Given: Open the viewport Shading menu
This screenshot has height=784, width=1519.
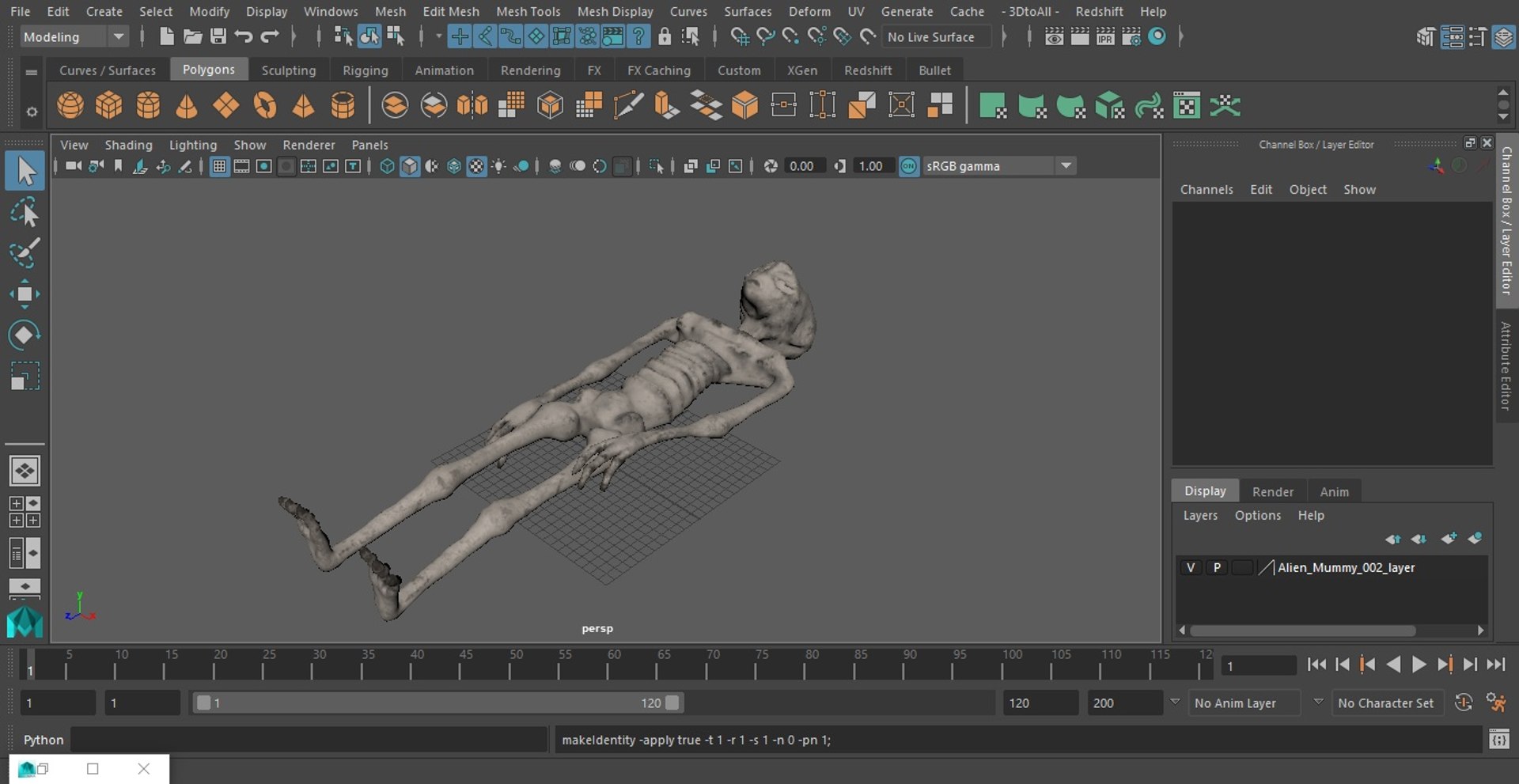Looking at the screenshot, I should 128,145.
